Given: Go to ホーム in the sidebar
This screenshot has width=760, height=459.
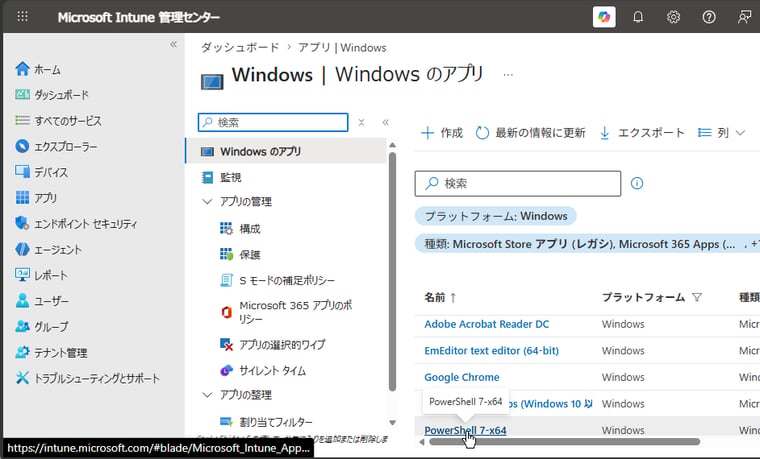Looking at the screenshot, I should click(38, 69).
